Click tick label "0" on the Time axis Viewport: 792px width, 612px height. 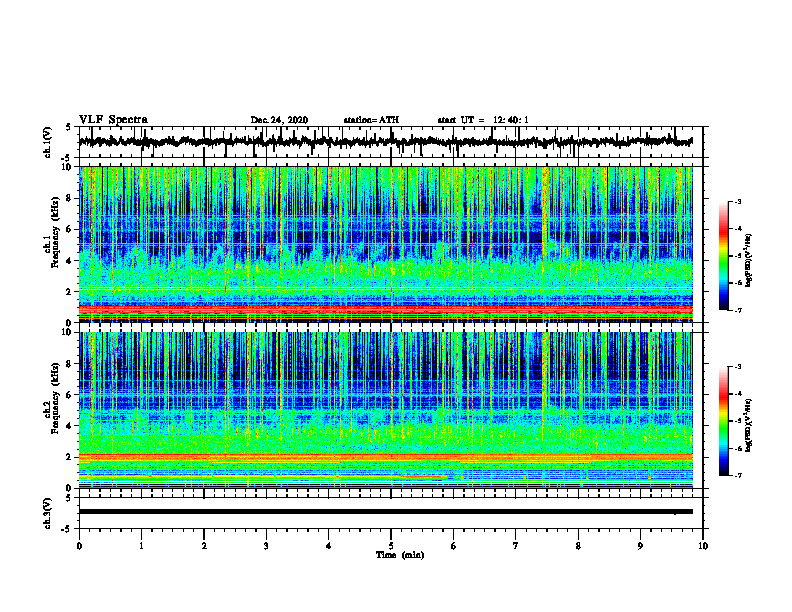point(79,546)
